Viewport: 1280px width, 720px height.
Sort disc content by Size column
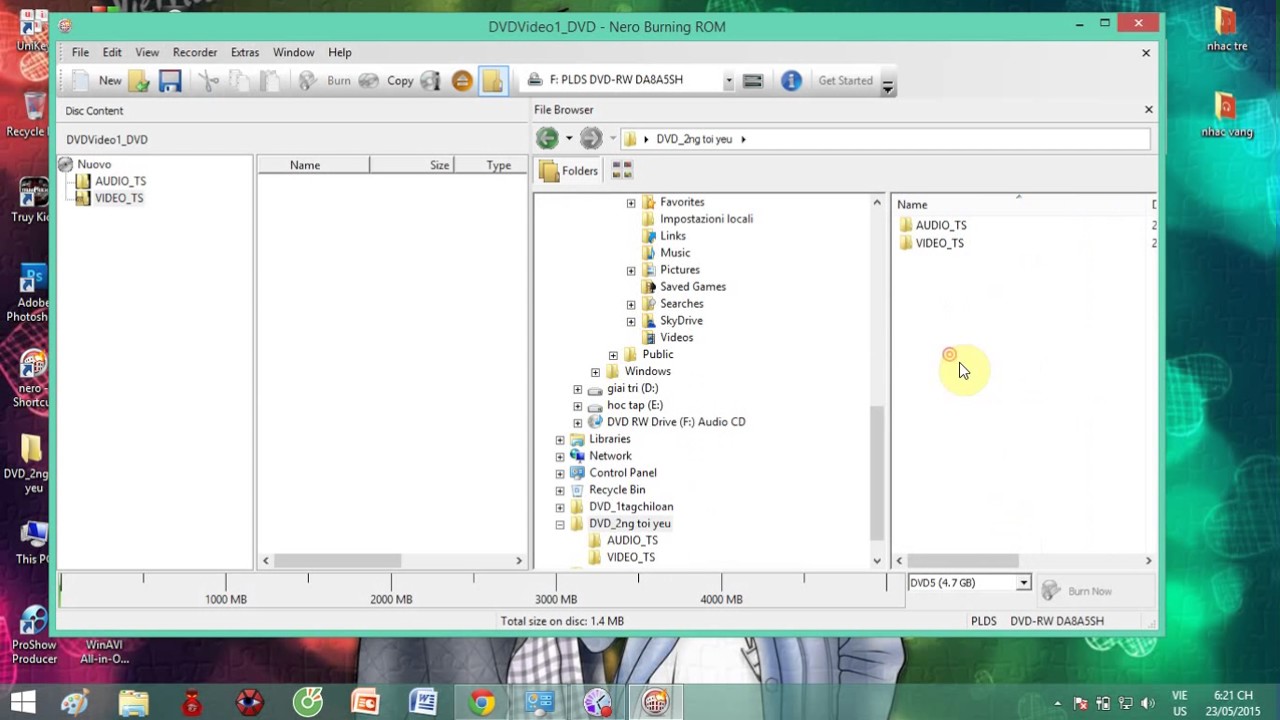tap(412, 165)
